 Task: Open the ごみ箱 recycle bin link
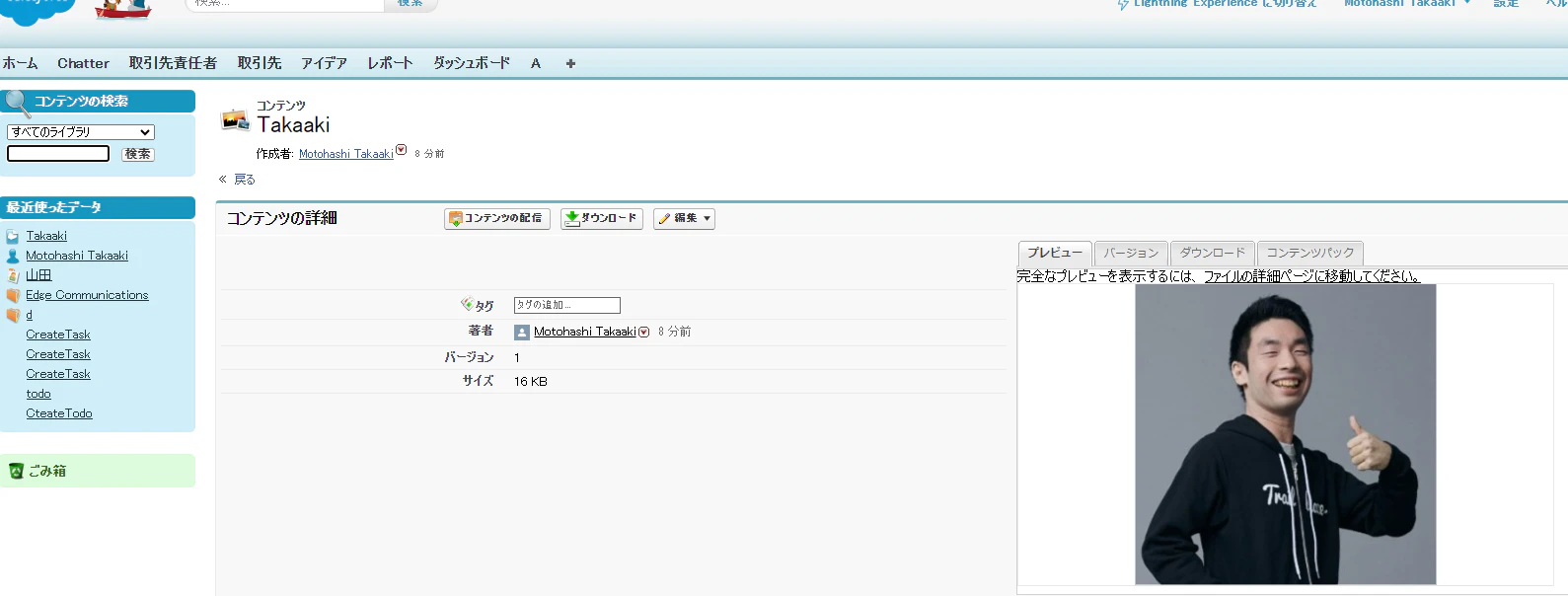[47, 472]
